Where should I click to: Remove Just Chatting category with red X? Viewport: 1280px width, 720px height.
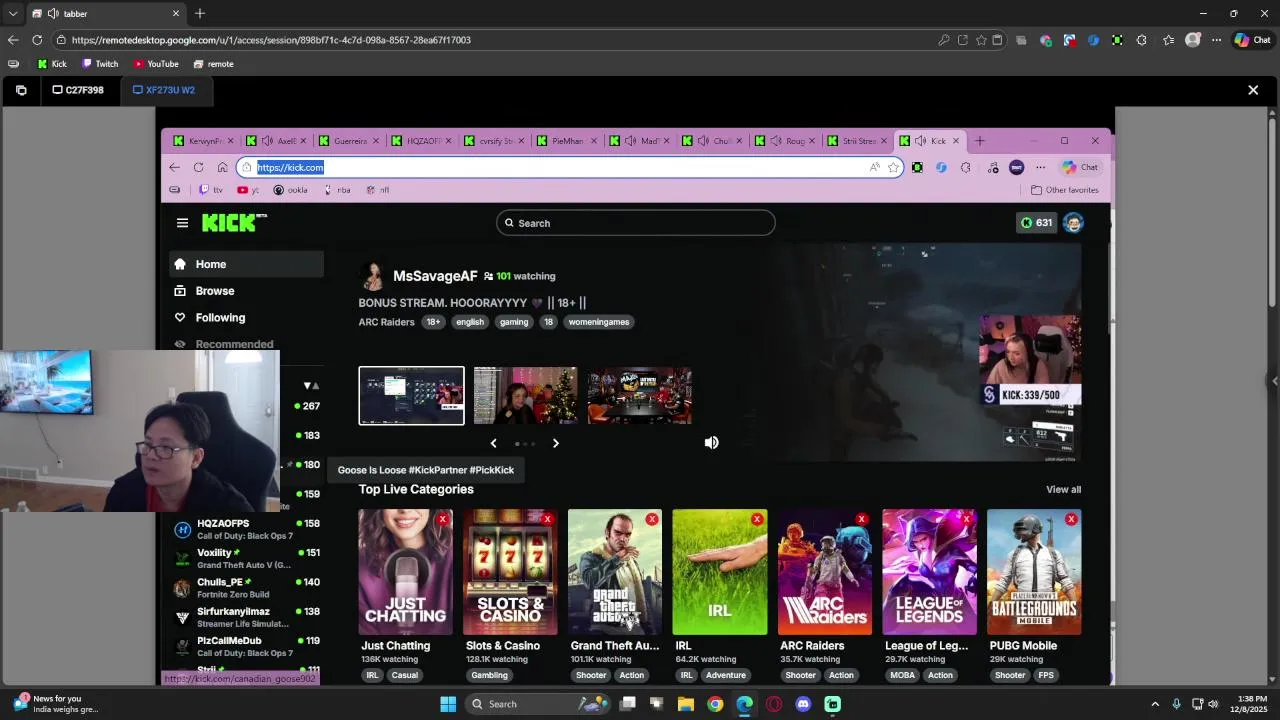[442, 519]
